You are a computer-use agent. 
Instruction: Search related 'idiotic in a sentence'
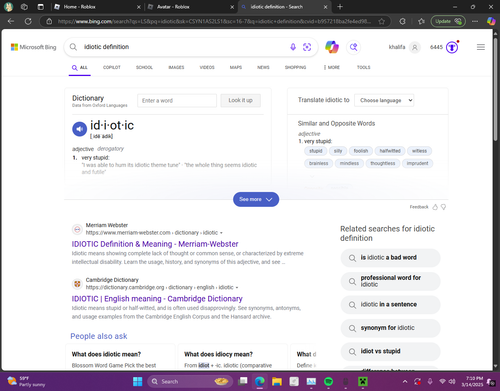pyautogui.click(x=390, y=304)
